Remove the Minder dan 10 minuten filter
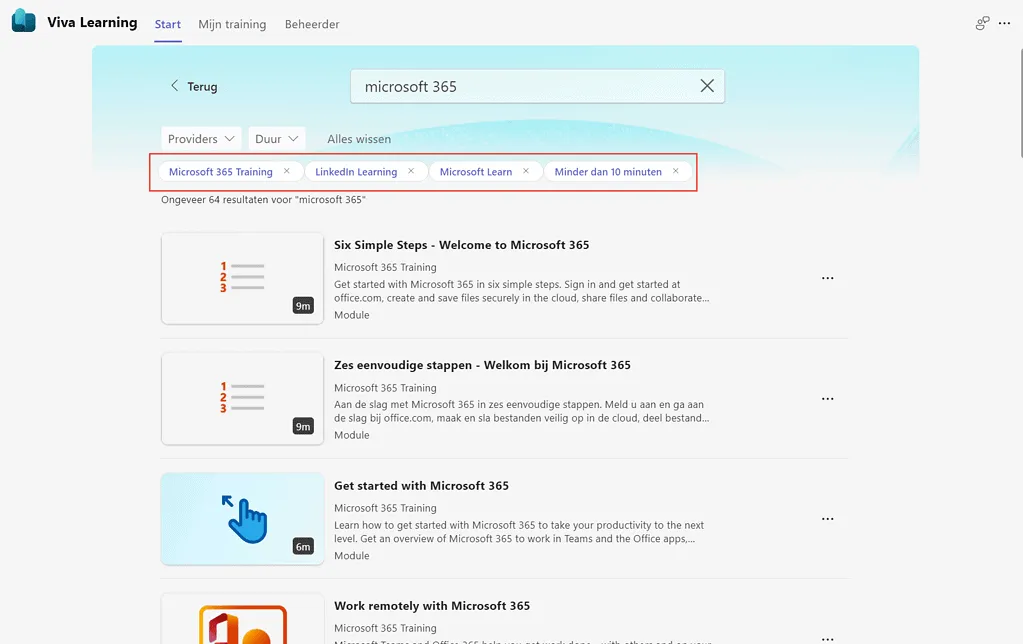 pyautogui.click(x=676, y=171)
